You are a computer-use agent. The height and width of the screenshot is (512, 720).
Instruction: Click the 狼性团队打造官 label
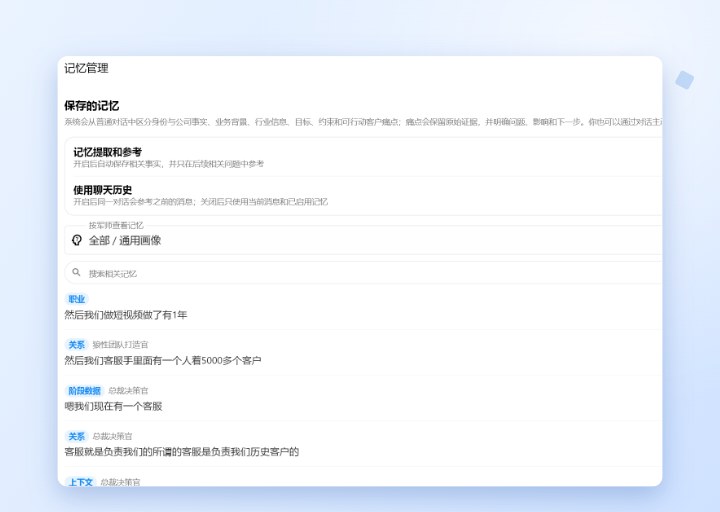coord(120,344)
